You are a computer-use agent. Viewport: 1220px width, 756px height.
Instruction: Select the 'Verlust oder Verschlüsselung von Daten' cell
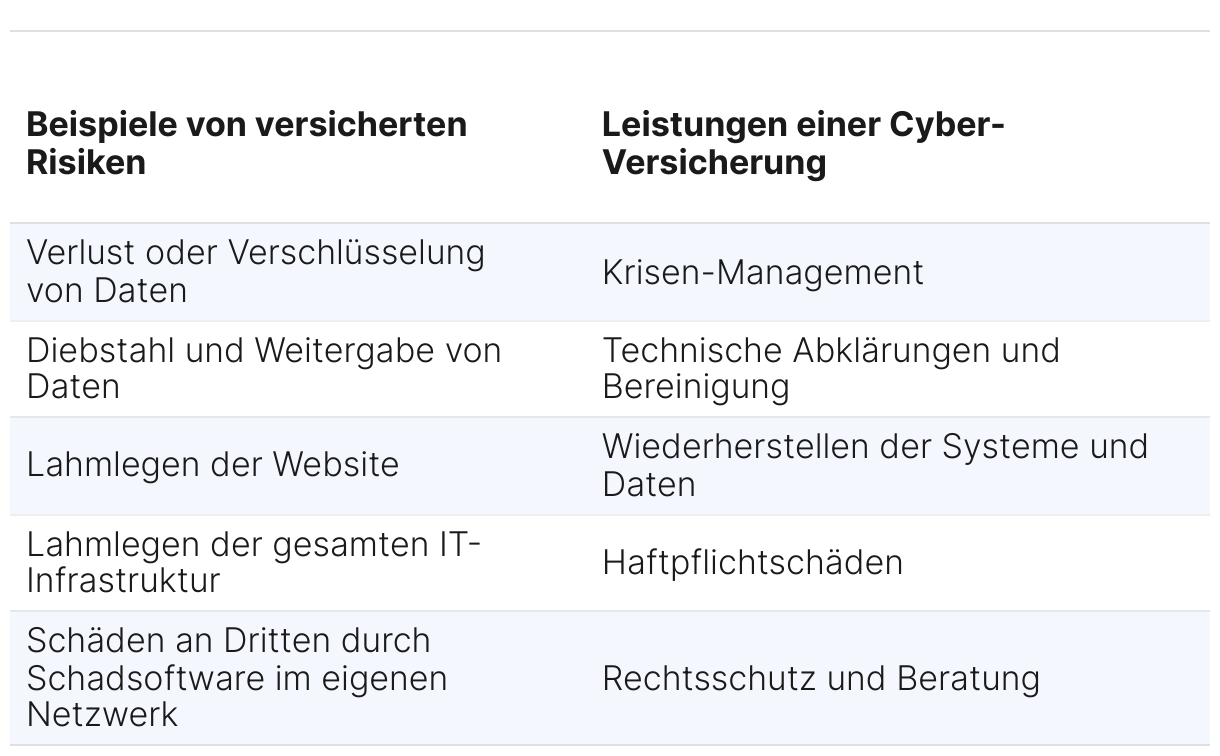[x=255, y=271]
